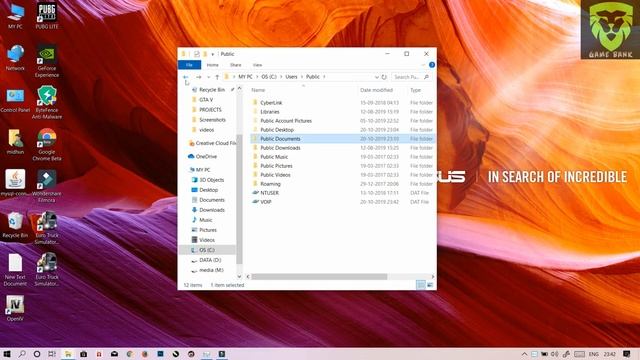
Task: Launch Wondershare Filmora desktop shortcut
Action: coord(47,186)
